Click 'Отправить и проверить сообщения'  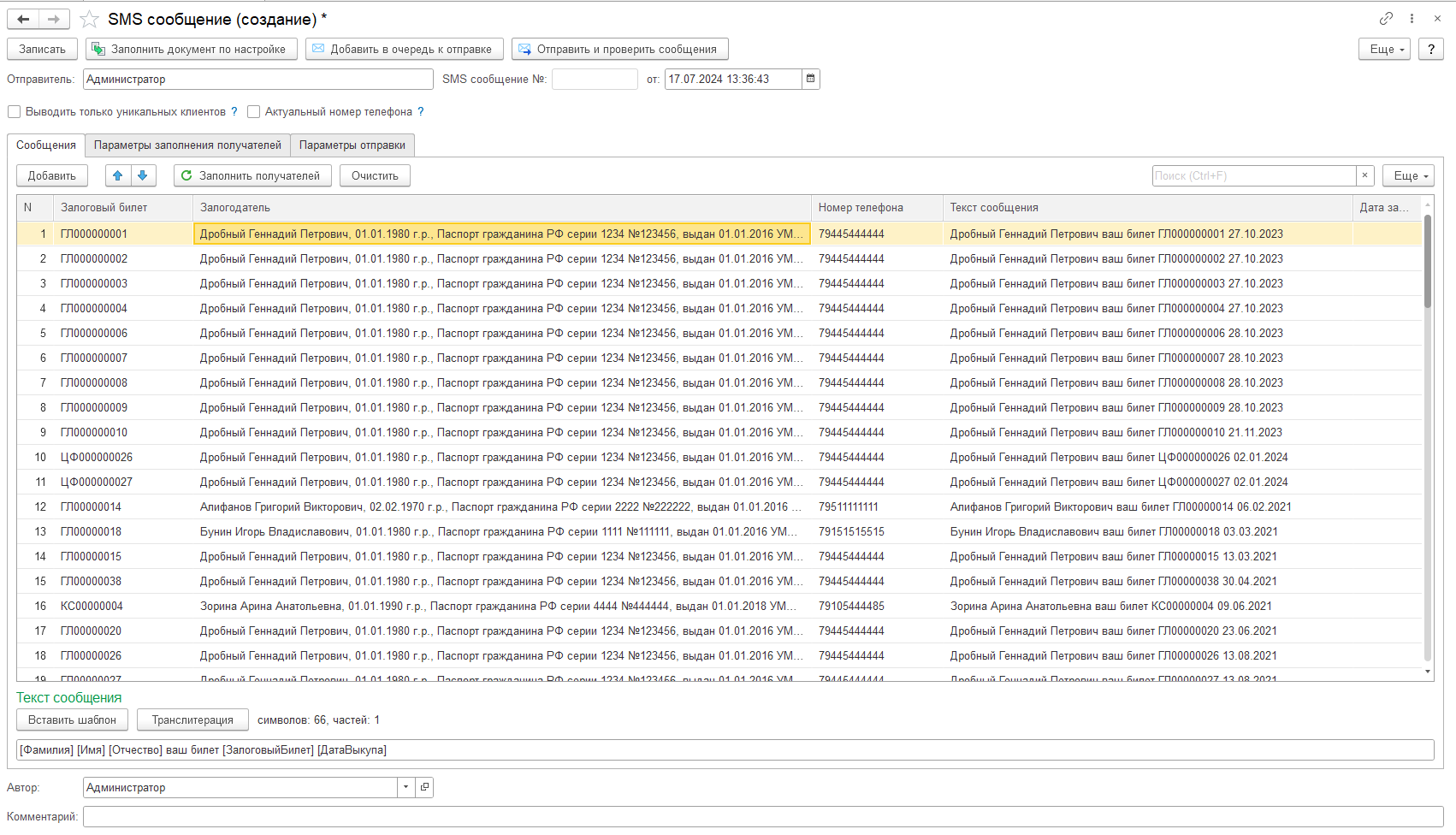620,49
